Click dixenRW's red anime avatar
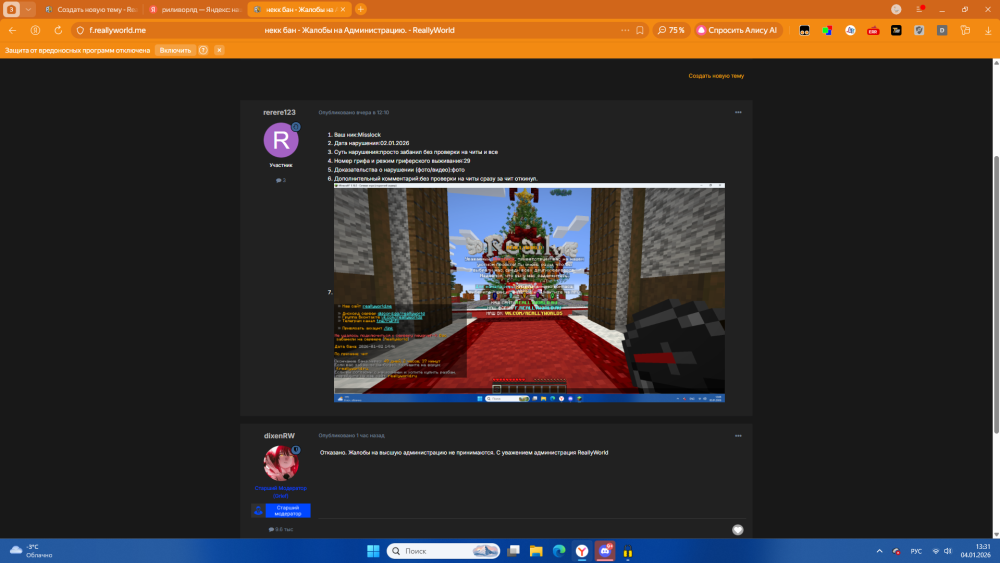 coord(281,463)
